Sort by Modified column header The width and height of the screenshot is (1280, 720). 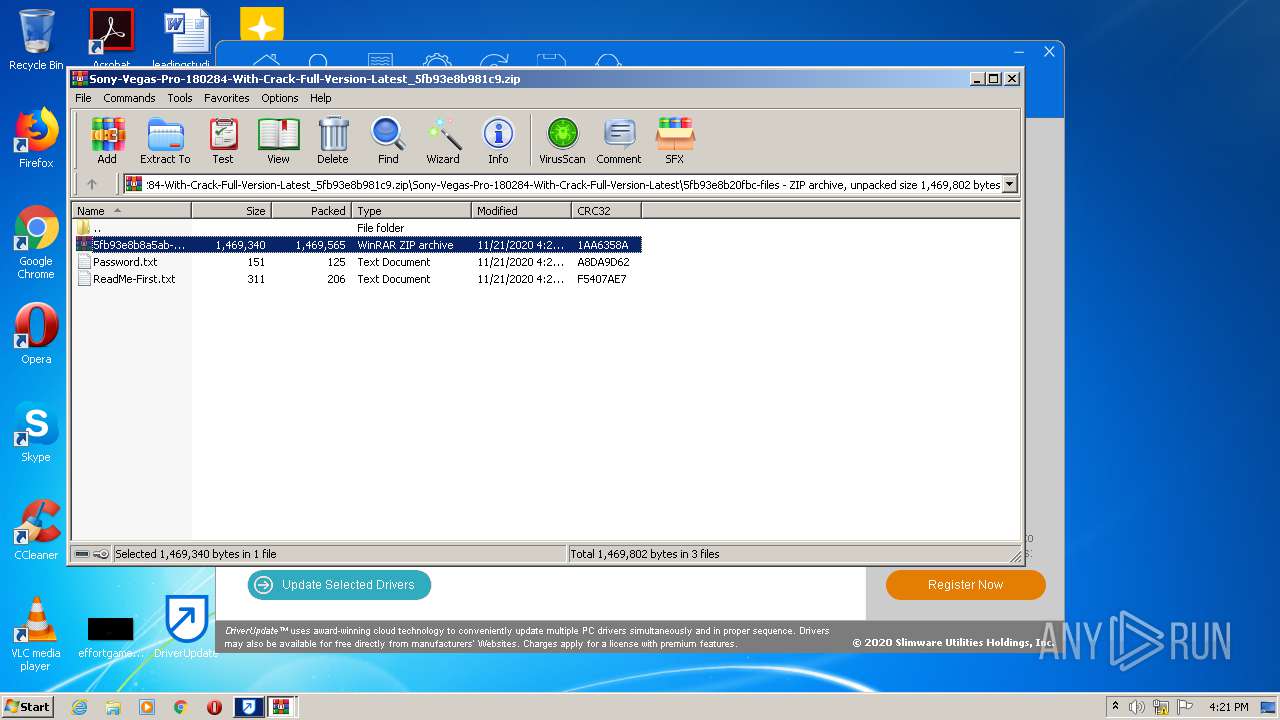[x=521, y=211]
